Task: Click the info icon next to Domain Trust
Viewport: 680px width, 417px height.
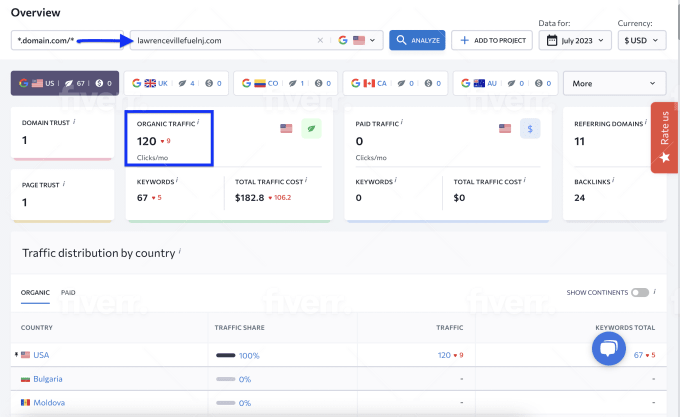Action: pos(74,121)
